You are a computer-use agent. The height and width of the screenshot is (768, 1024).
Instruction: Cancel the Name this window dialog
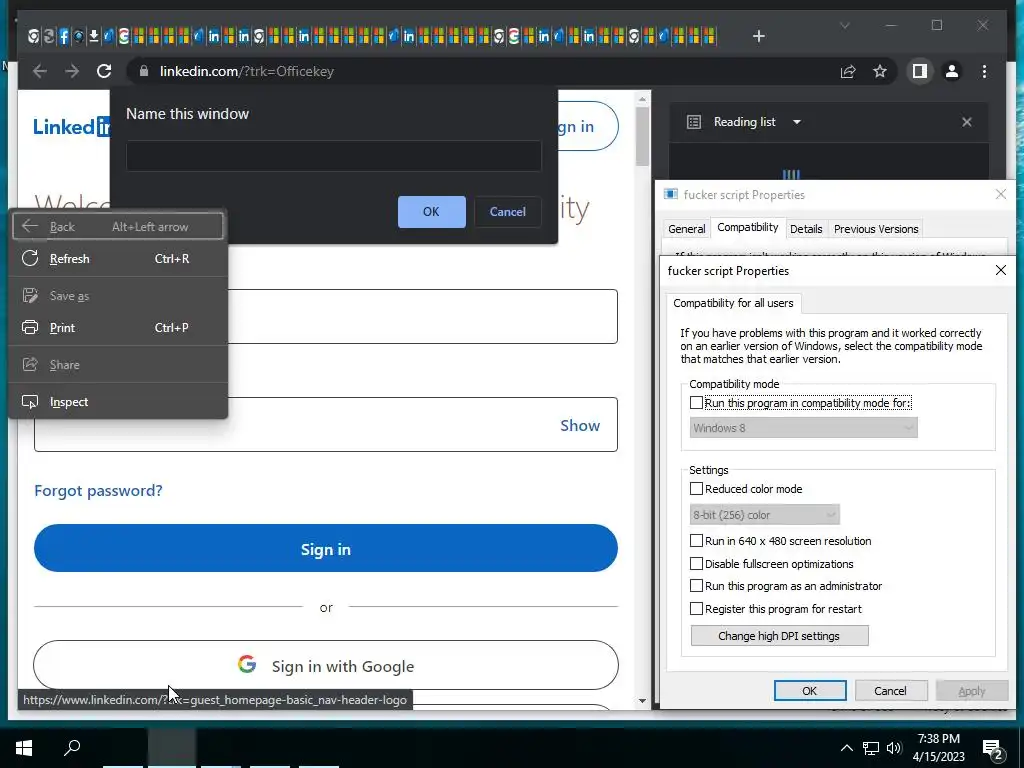tap(507, 212)
